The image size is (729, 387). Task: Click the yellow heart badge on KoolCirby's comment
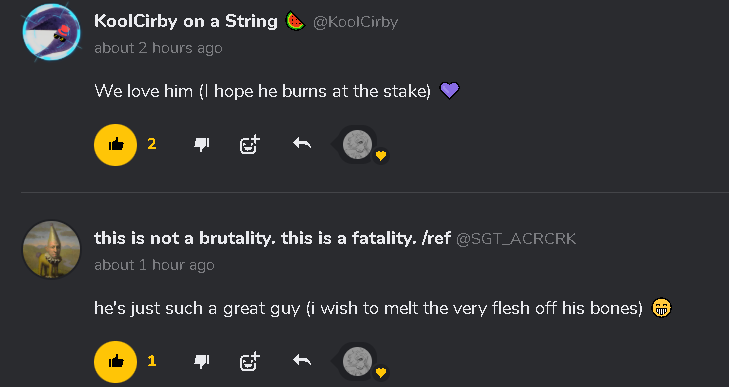coord(381,156)
